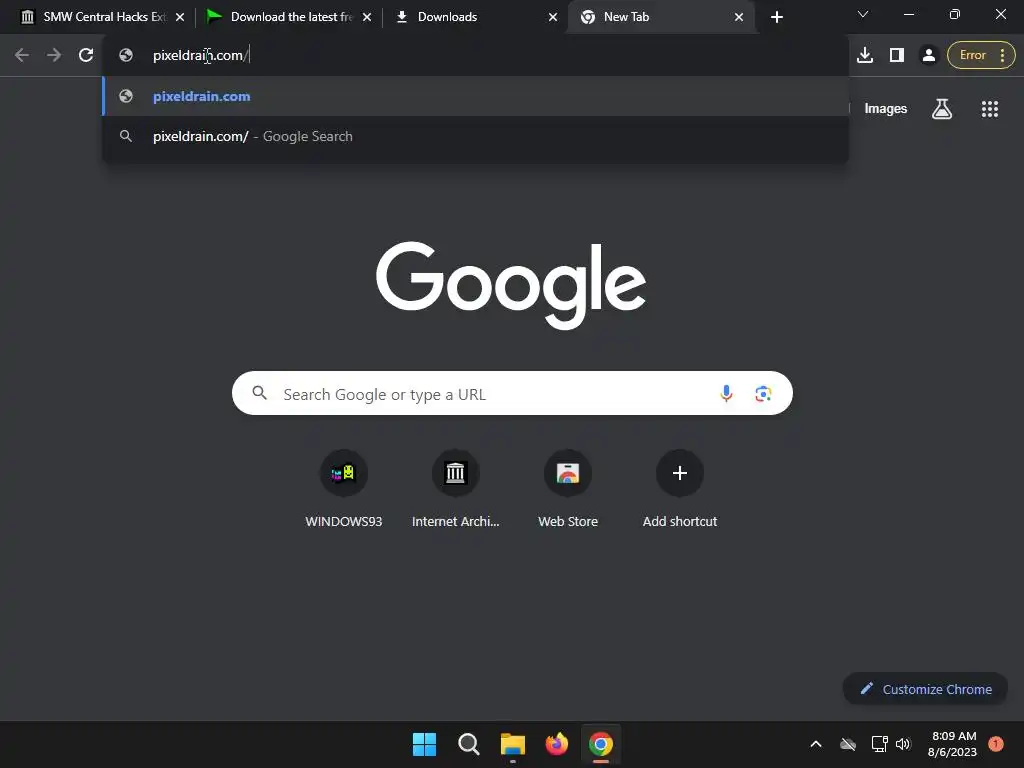Click the Search Google or type a URL box
This screenshot has height=768, width=1024.
coord(512,394)
